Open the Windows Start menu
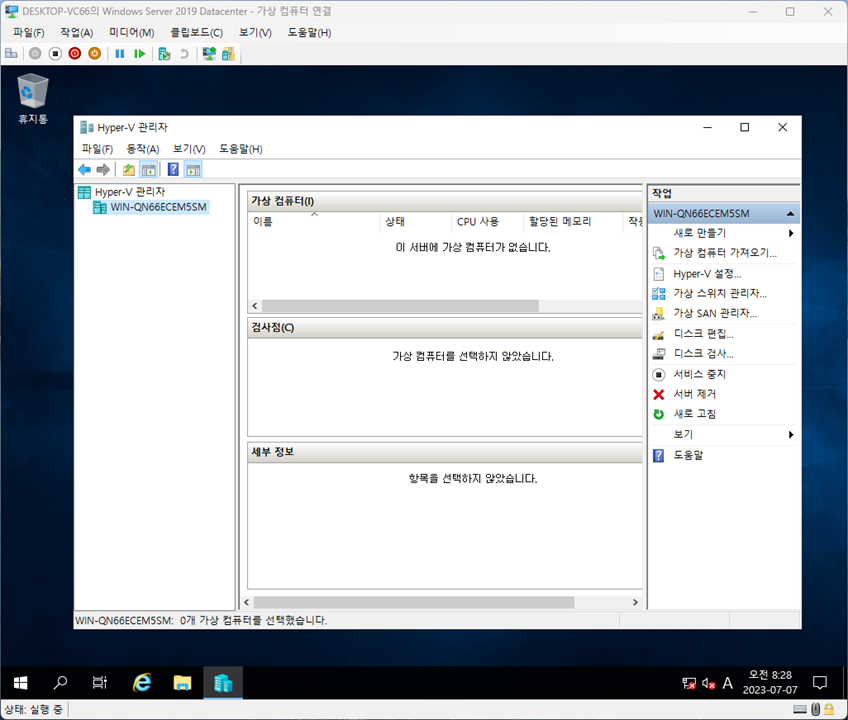848x720 pixels. point(21,683)
